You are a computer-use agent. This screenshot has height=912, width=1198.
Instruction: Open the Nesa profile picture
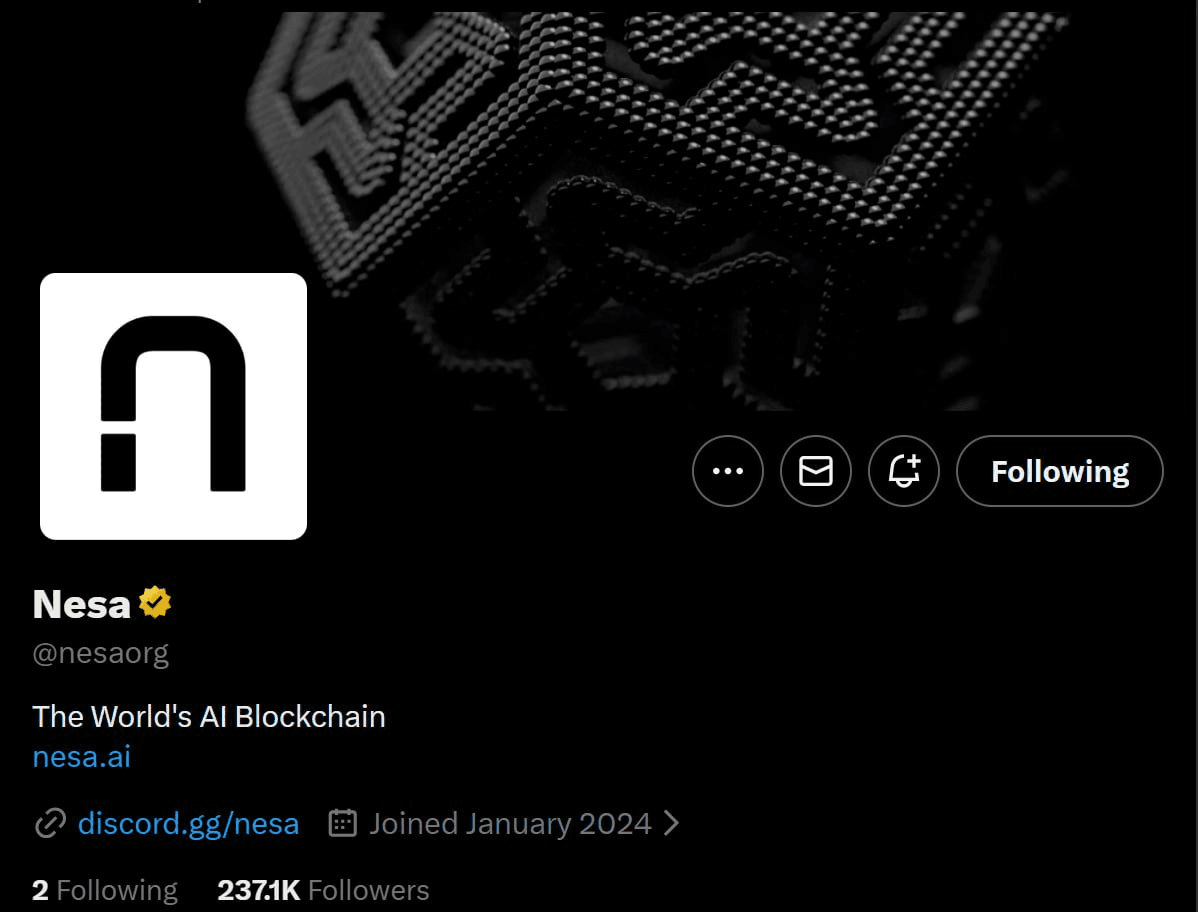click(x=173, y=406)
